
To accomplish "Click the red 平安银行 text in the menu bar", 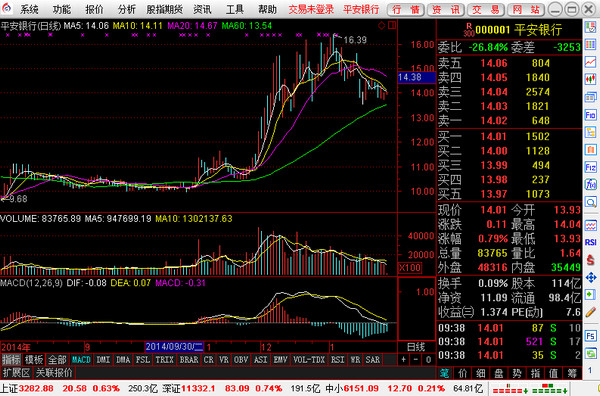I will coord(361,9).
